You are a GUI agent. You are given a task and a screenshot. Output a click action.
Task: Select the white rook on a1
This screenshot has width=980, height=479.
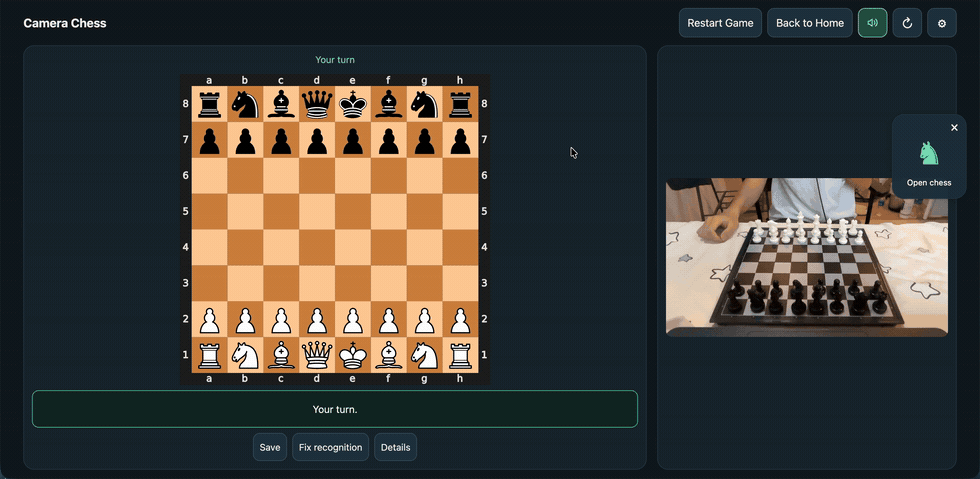[209, 355]
